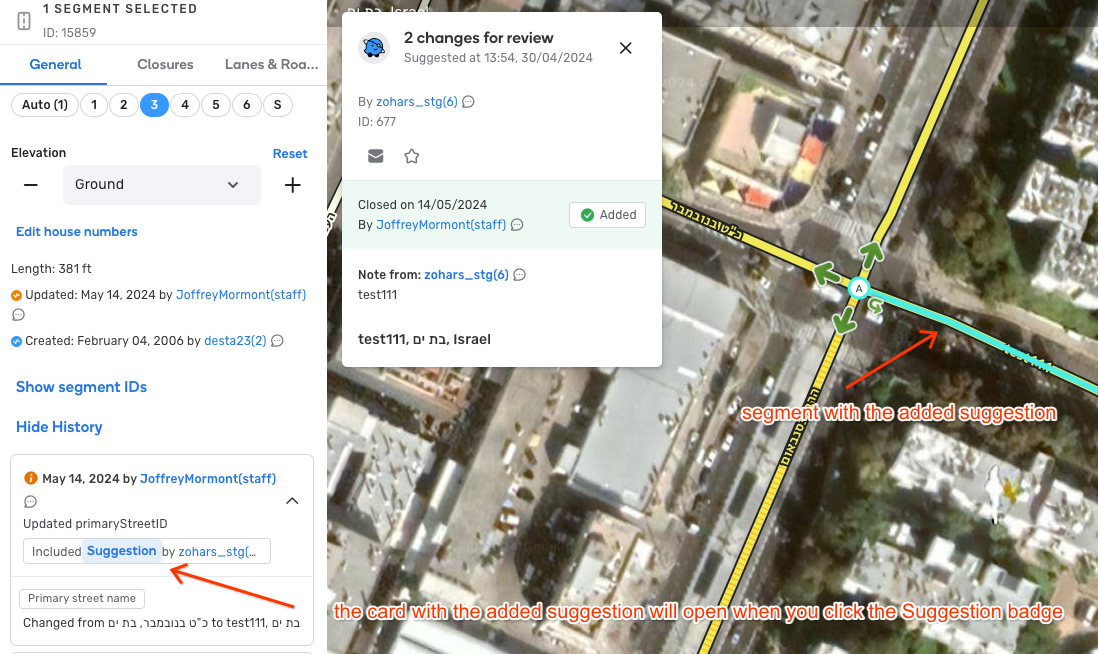Select Auto (1) lock level

click(44, 105)
